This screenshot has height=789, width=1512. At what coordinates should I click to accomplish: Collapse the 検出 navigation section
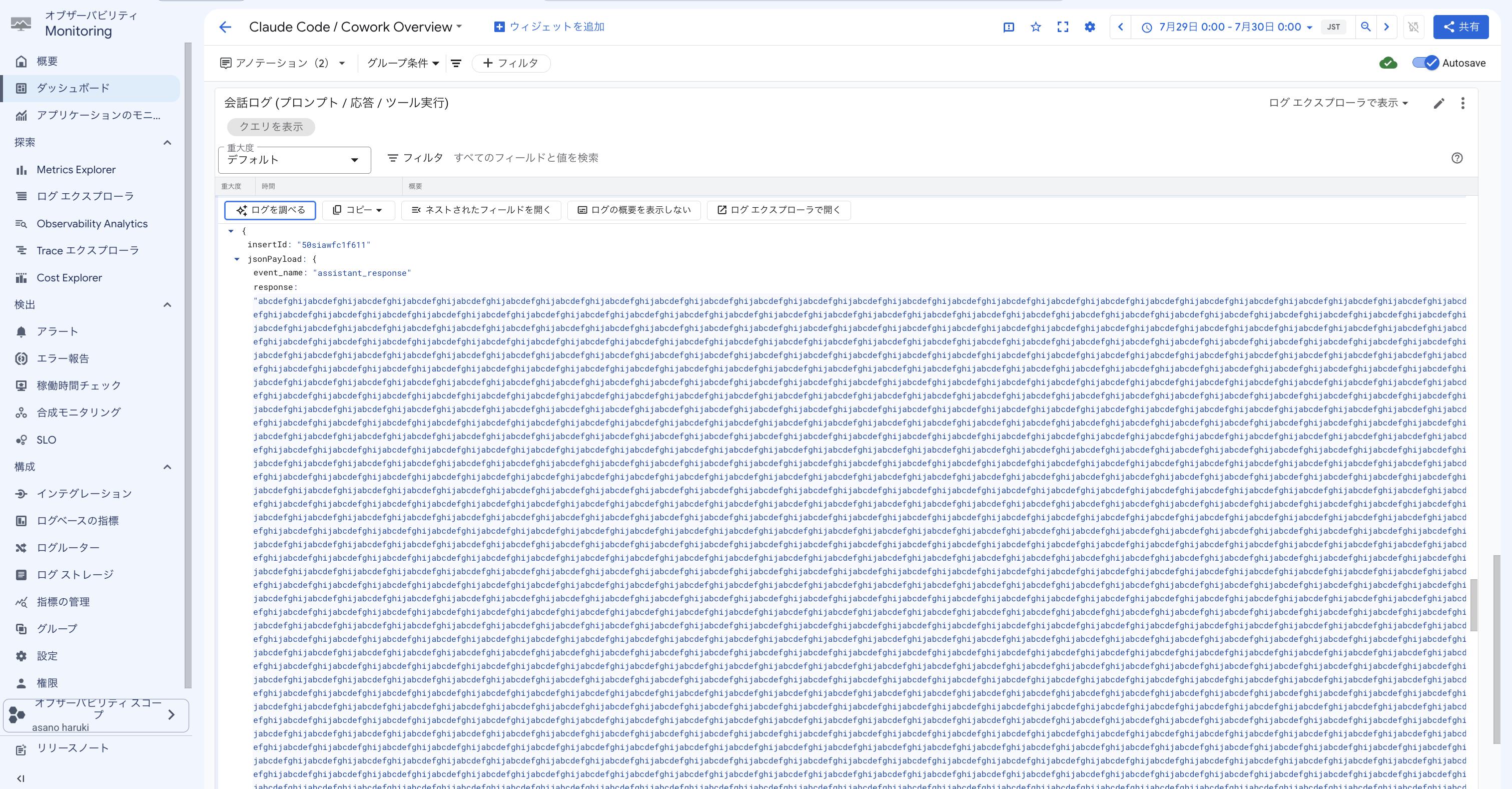click(167, 305)
